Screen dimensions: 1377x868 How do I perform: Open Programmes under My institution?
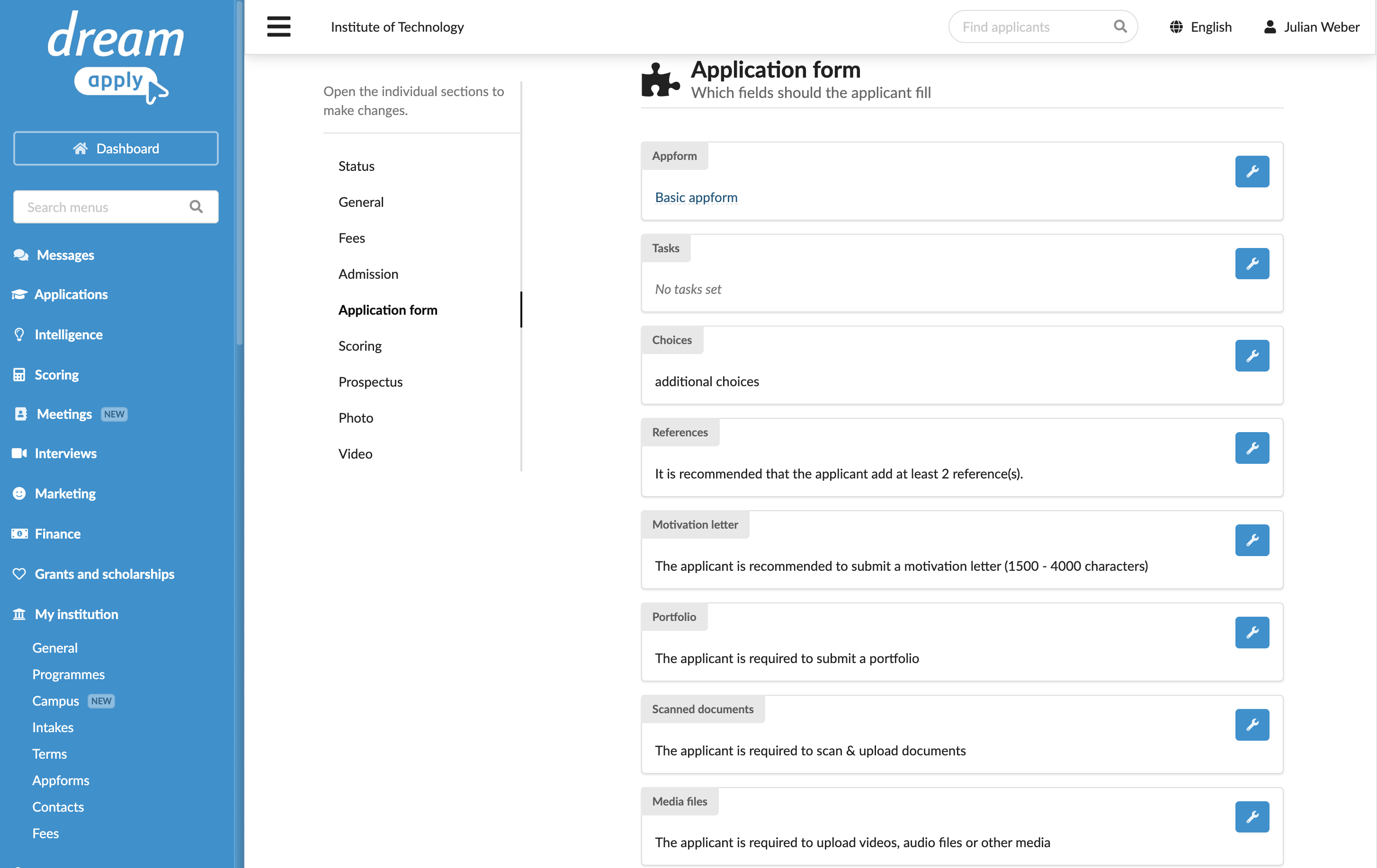[69, 674]
